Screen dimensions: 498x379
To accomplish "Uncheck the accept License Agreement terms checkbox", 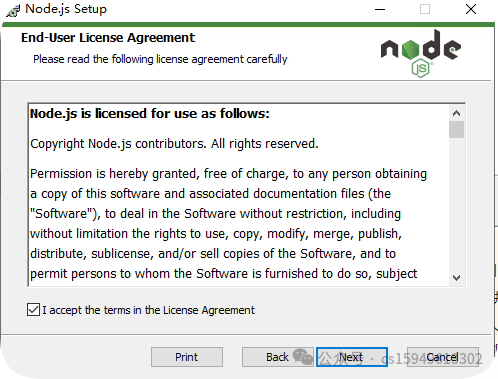I will (33, 310).
